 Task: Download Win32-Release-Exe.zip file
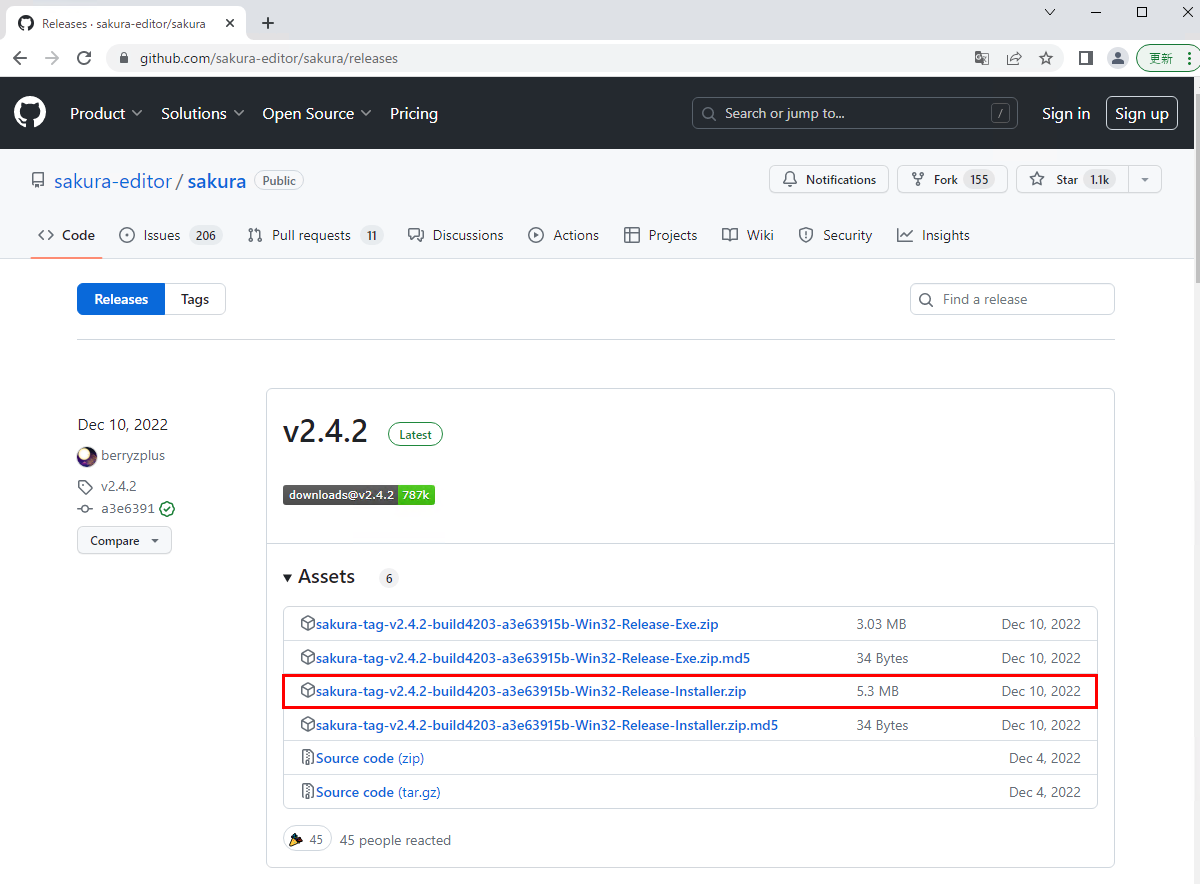pyautogui.click(x=517, y=624)
